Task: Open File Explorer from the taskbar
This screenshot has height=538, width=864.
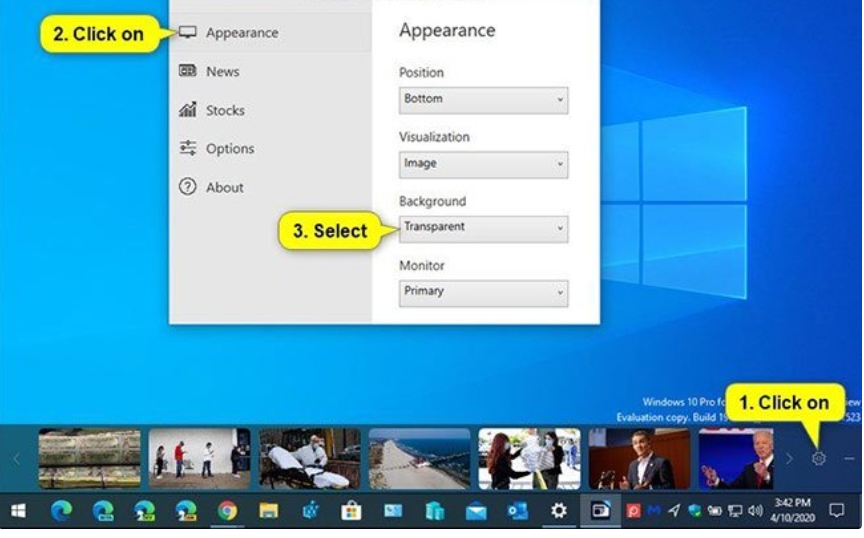Action: click(268, 511)
